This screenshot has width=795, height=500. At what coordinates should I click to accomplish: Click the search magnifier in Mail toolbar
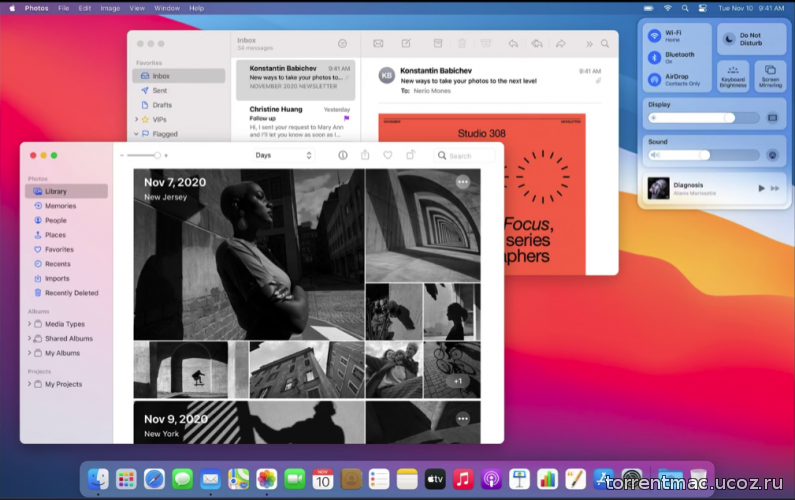pyautogui.click(x=605, y=44)
